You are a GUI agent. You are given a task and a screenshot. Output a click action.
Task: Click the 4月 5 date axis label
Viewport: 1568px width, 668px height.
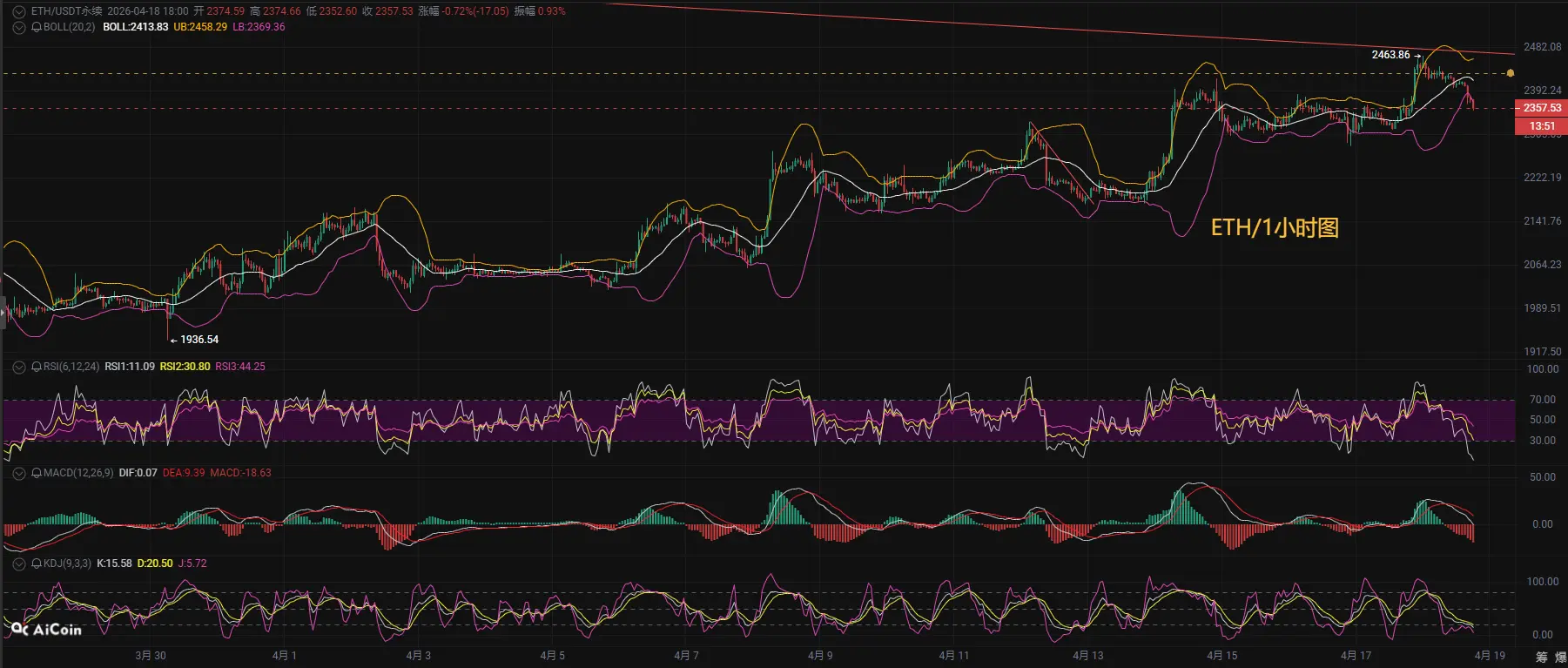pyautogui.click(x=552, y=656)
